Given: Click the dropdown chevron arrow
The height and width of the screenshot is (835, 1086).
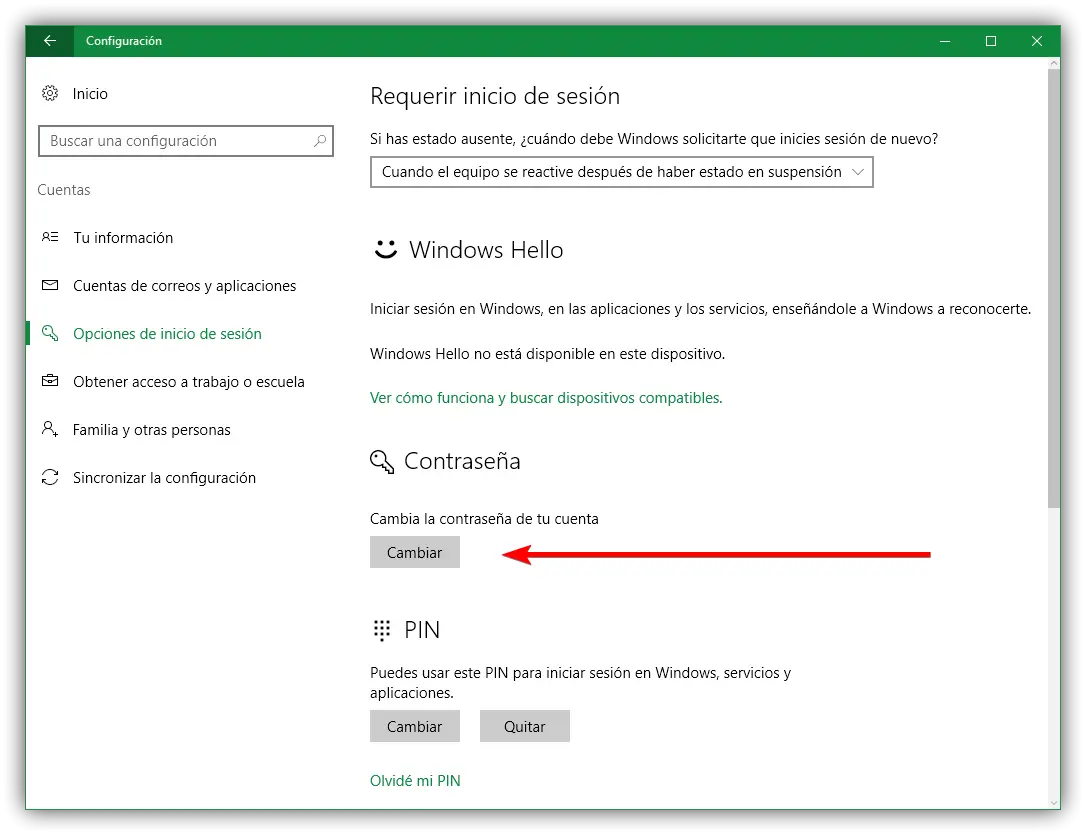Looking at the screenshot, I should click(x=858, y=172).
